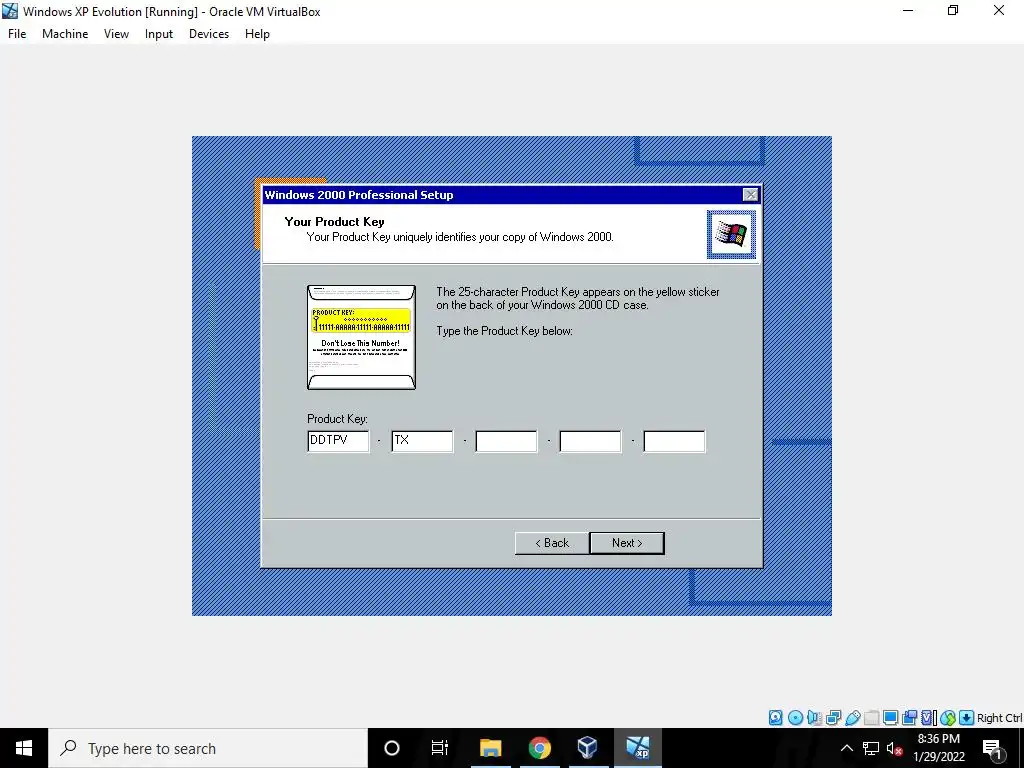
Task: Open the Devices menu
Action: point(209,34)
